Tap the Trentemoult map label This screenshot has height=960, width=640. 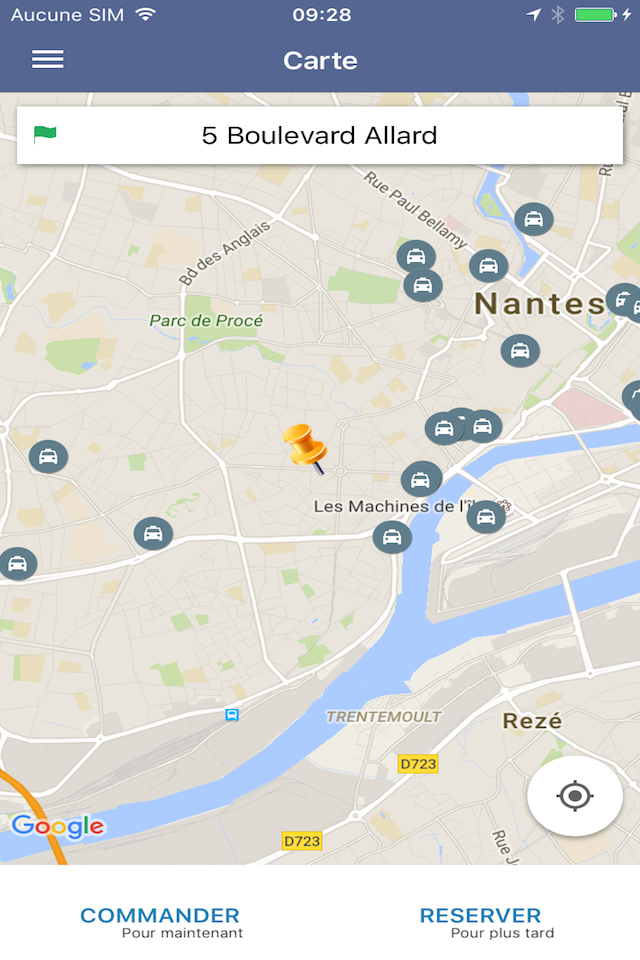coord(384,716)
